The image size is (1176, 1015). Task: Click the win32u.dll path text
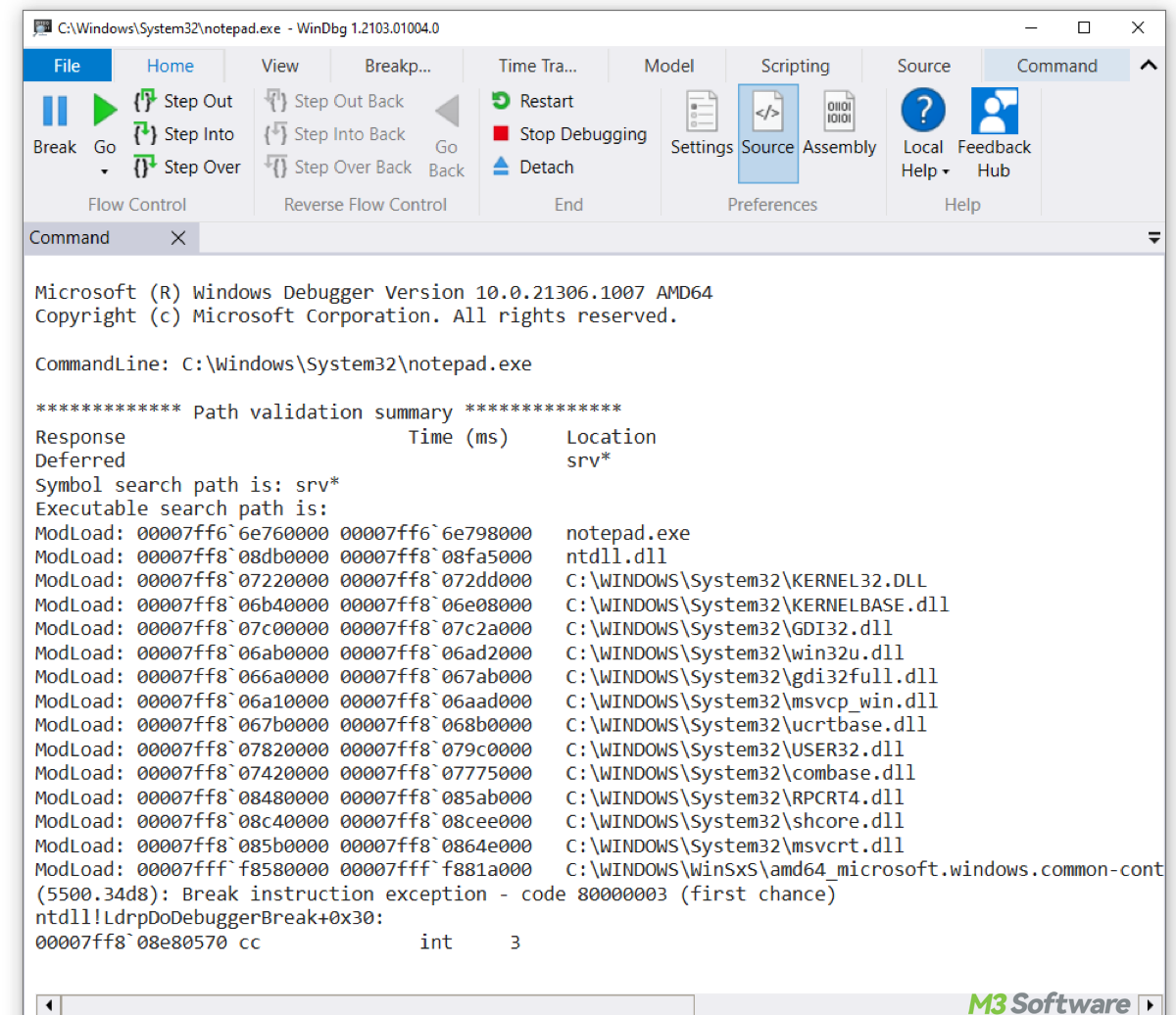735,653
